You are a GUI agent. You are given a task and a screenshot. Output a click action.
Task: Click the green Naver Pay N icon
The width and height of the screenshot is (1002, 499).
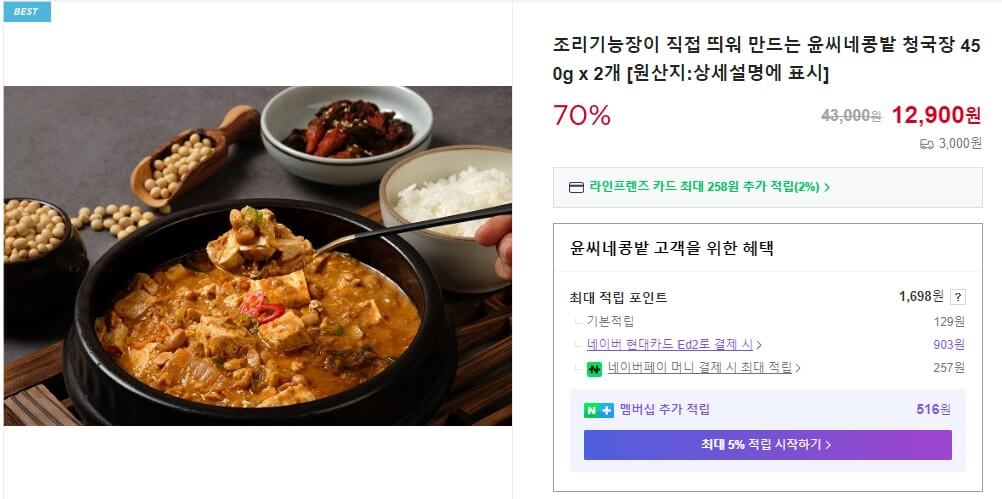tap(594, 368)
